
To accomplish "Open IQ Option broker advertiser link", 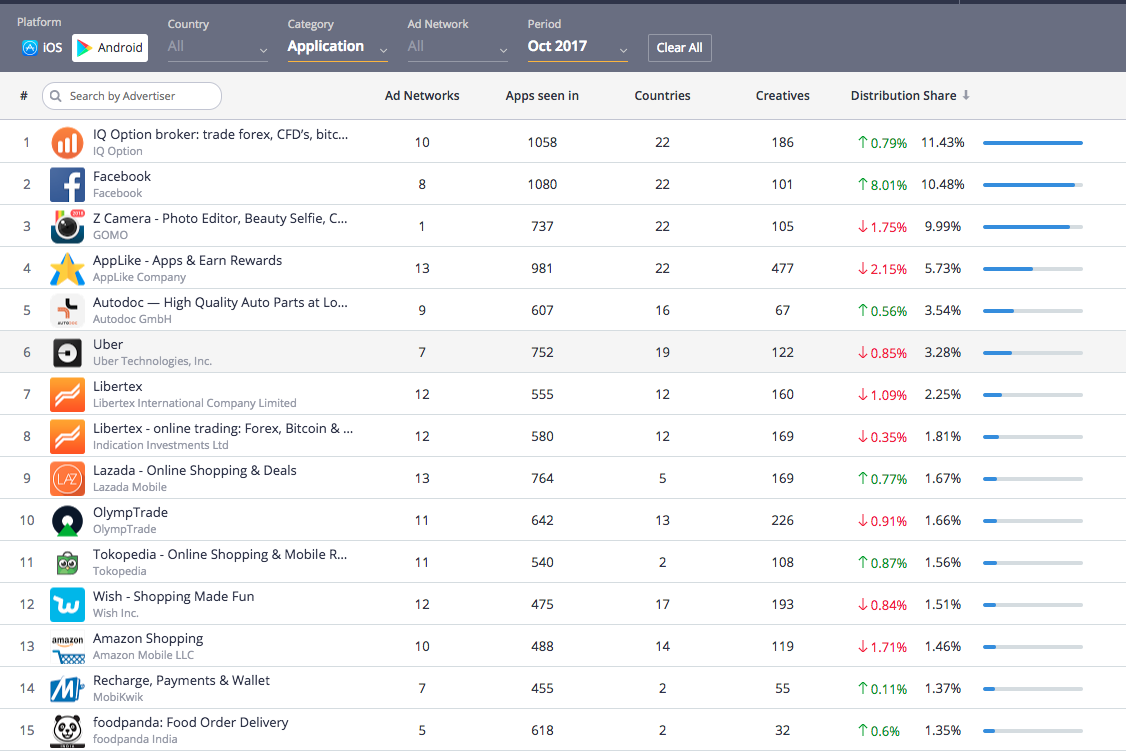I will tap(220, 134).
